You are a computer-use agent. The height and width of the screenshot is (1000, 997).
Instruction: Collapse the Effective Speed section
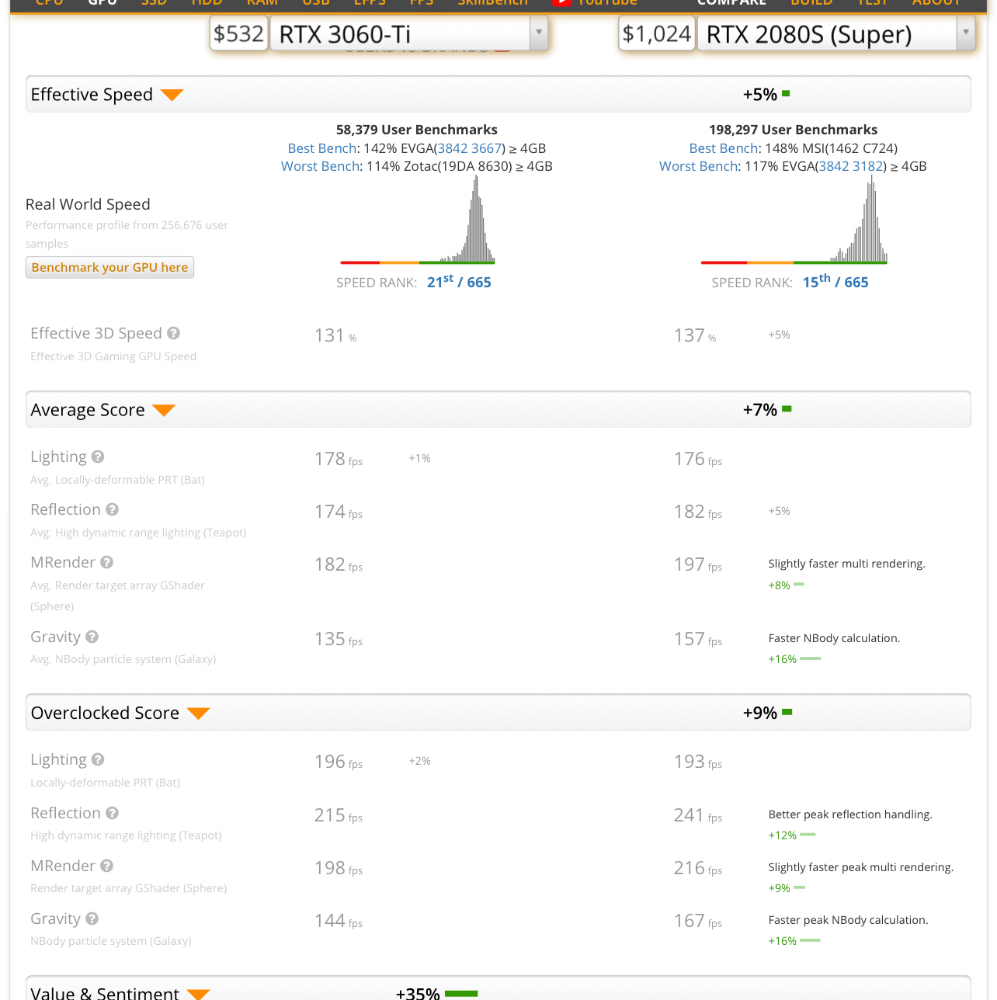(x=172, y=95)
